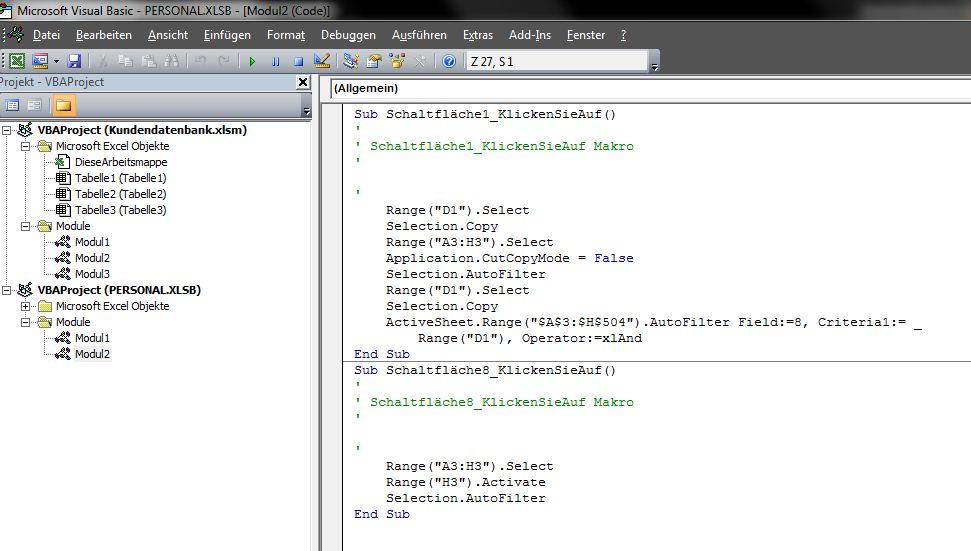Viewport: 971px width, 551px height.
Task: Open the Properties Window toolbar icon
Action: pos(373,61)
